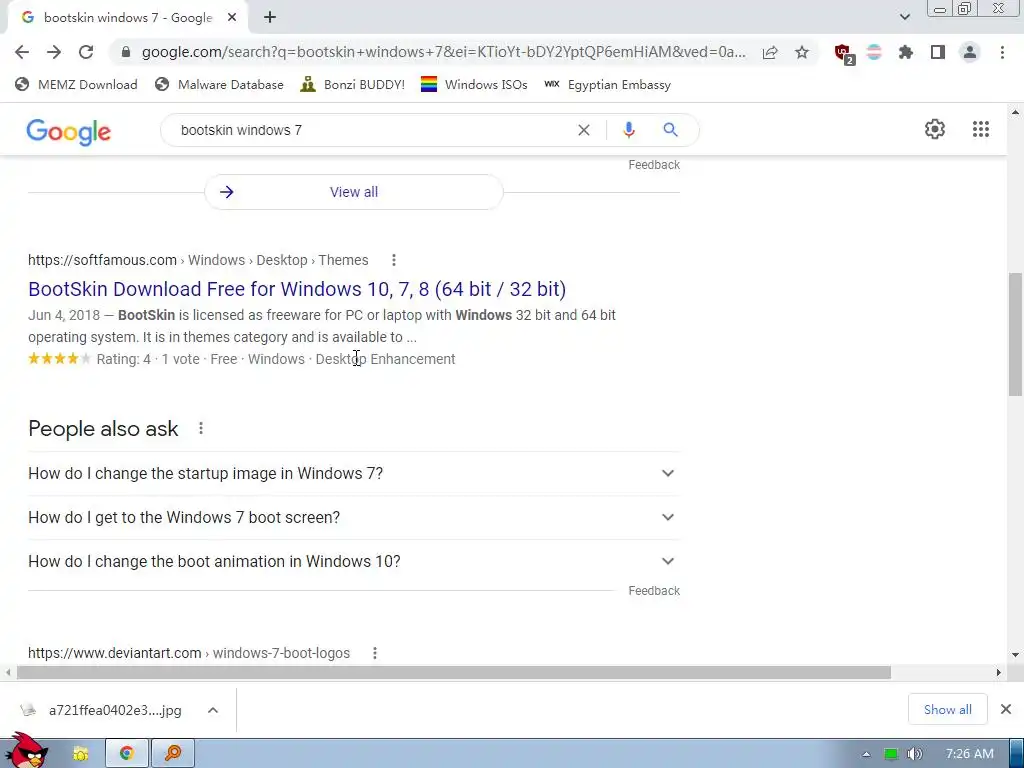Click Show all downloads
The height and width of the screenshot is (768, 1024).
pos(947,710)
